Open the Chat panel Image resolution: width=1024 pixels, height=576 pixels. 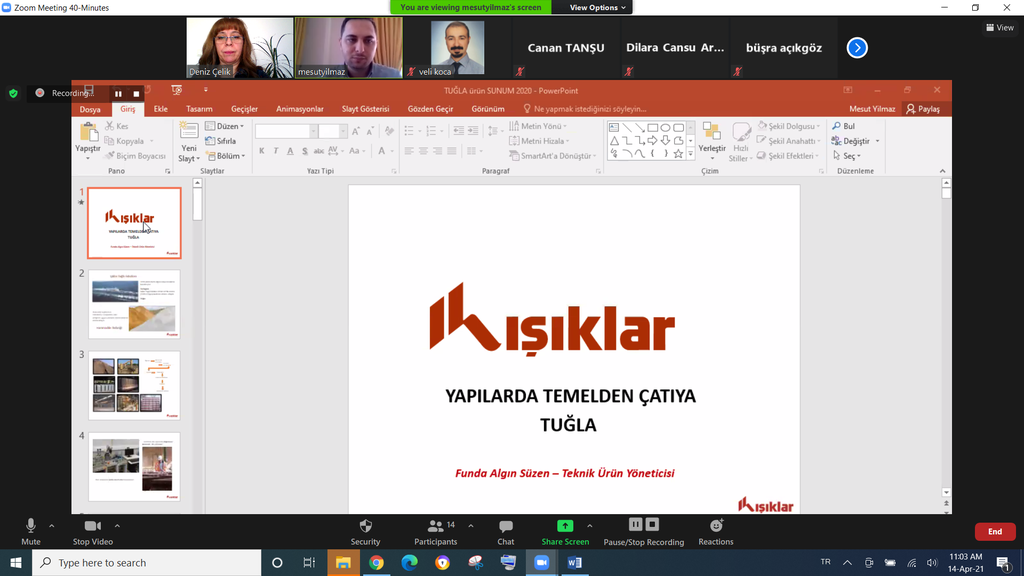pos(505,532)
